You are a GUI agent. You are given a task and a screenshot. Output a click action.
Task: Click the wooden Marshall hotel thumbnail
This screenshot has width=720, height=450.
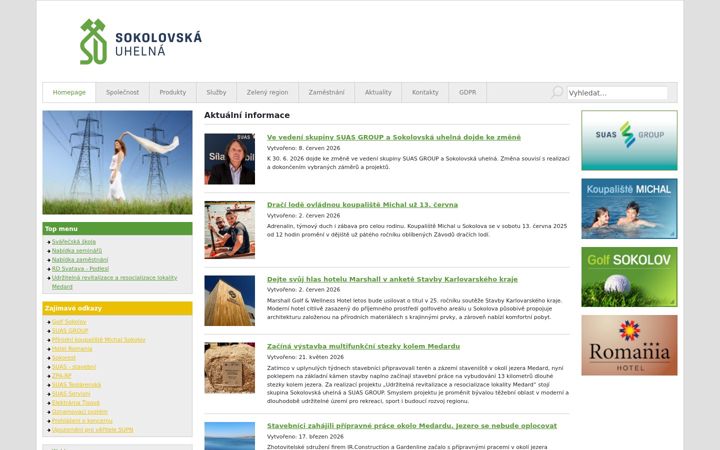tap(230, 301)
